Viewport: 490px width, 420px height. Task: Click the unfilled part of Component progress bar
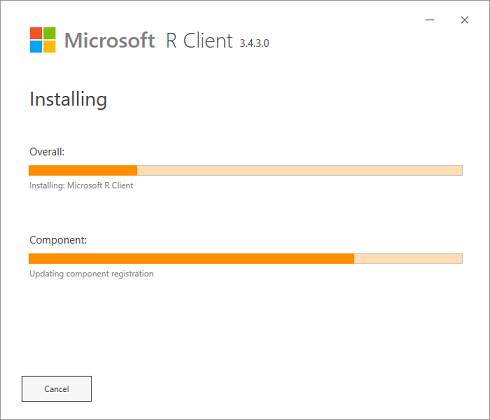pos(408,258)
